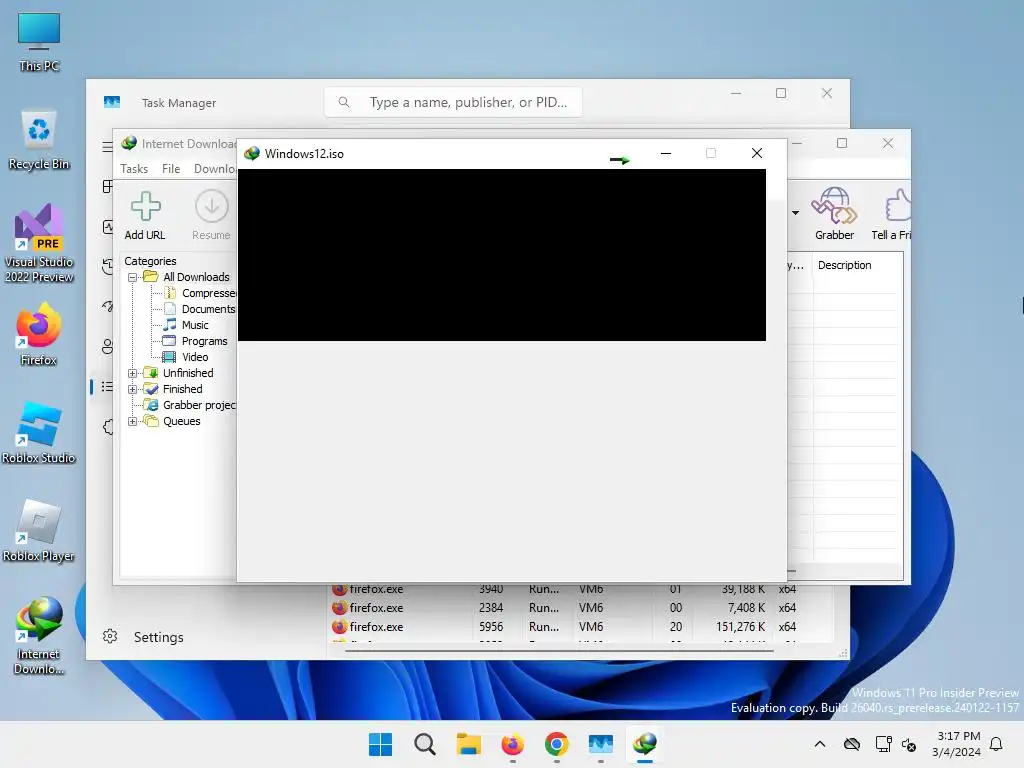This screenshot has width=1024, height=768.
Task: Click the Windows12.iso title bar icon
Action: (251, 153)
